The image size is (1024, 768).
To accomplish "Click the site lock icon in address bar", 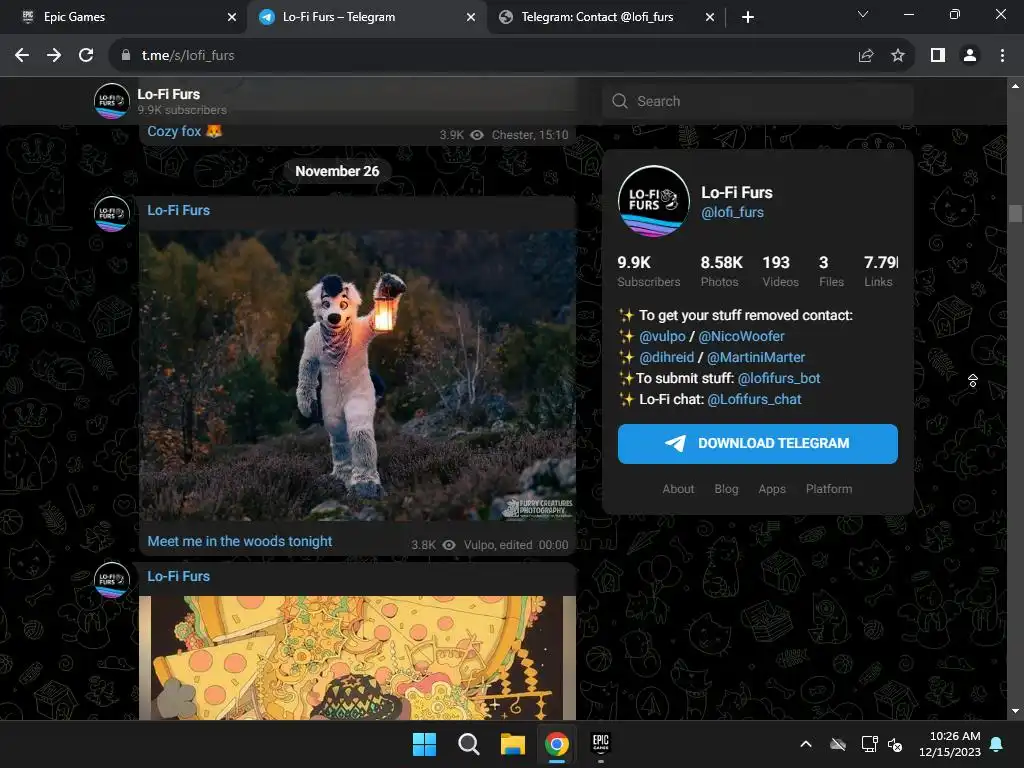I will (126, 56).
